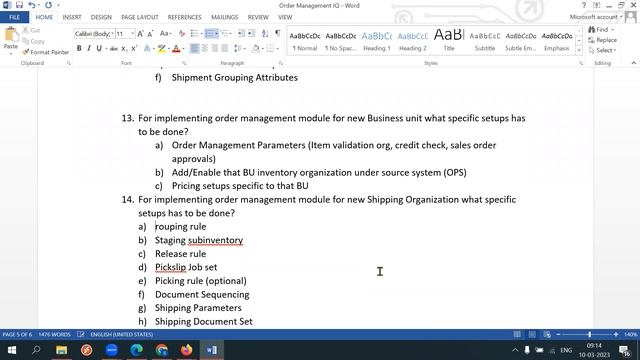Apply red font color
Screen dimensions: 640x360
176,49
